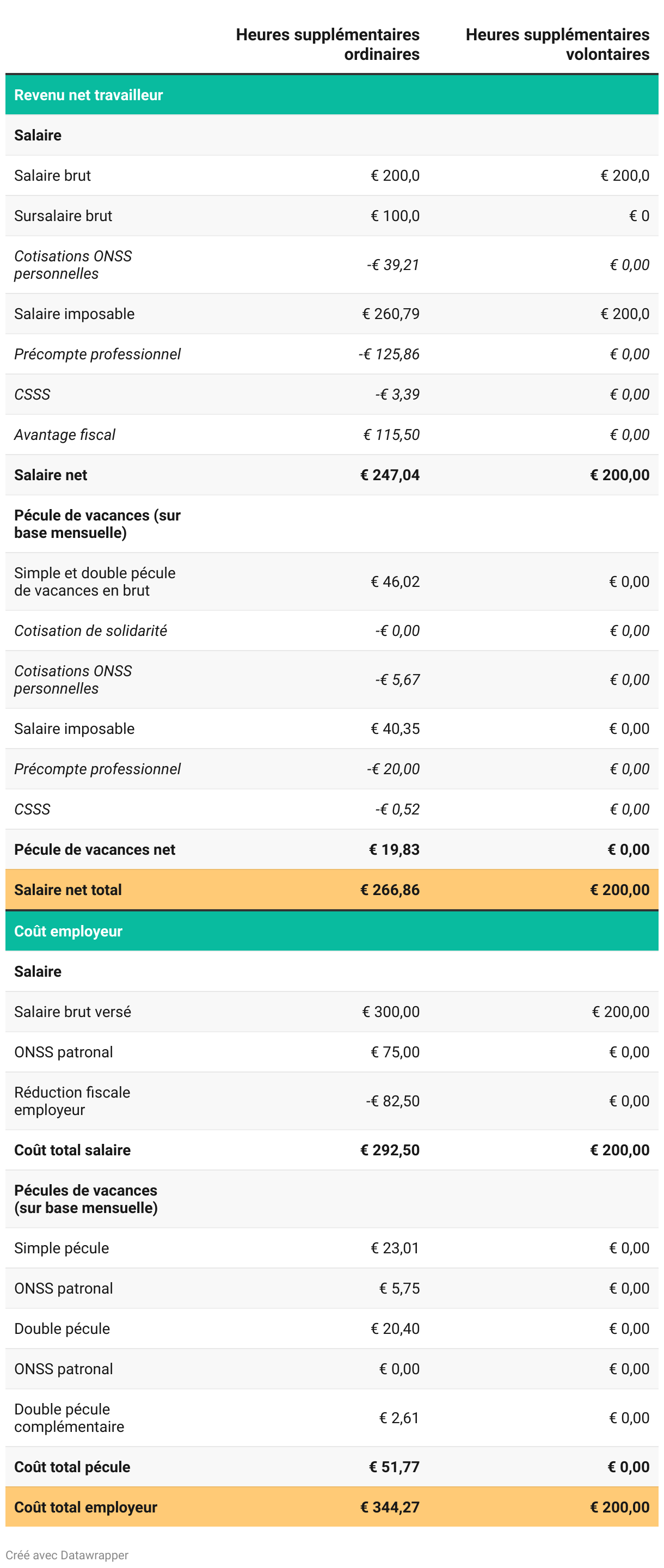Click the € 247,04 salaire net value
The width and height of the screenshot is (664, 1568).
tap(390, 475)
